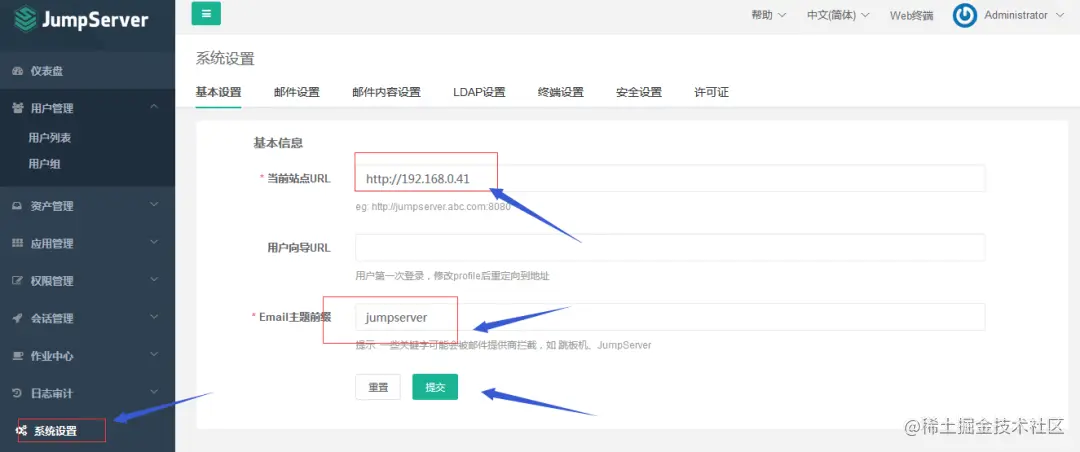Open the 帮助 dropdown menu

click(x=768, y=15)
